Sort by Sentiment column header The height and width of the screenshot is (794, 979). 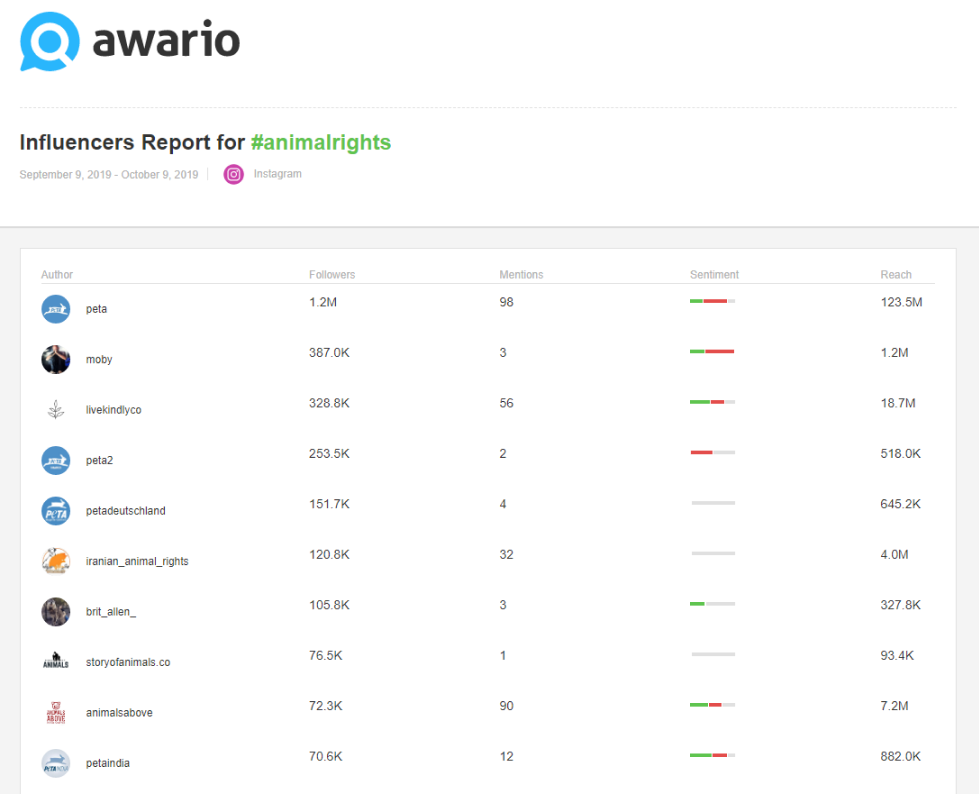(714, 275)
